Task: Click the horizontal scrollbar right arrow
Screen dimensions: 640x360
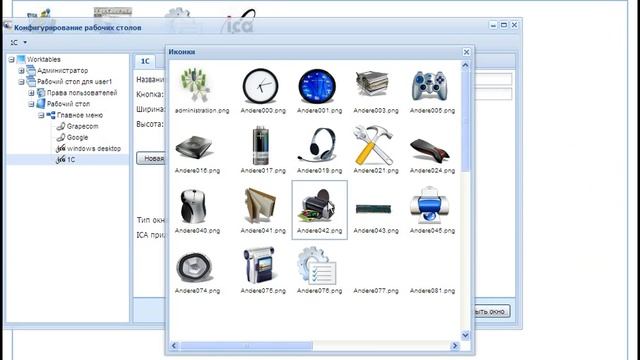Action: point(455,346)
